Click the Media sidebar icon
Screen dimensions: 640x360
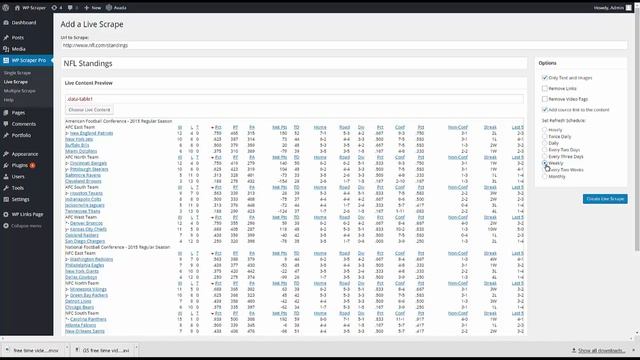(x=6, y=49)
